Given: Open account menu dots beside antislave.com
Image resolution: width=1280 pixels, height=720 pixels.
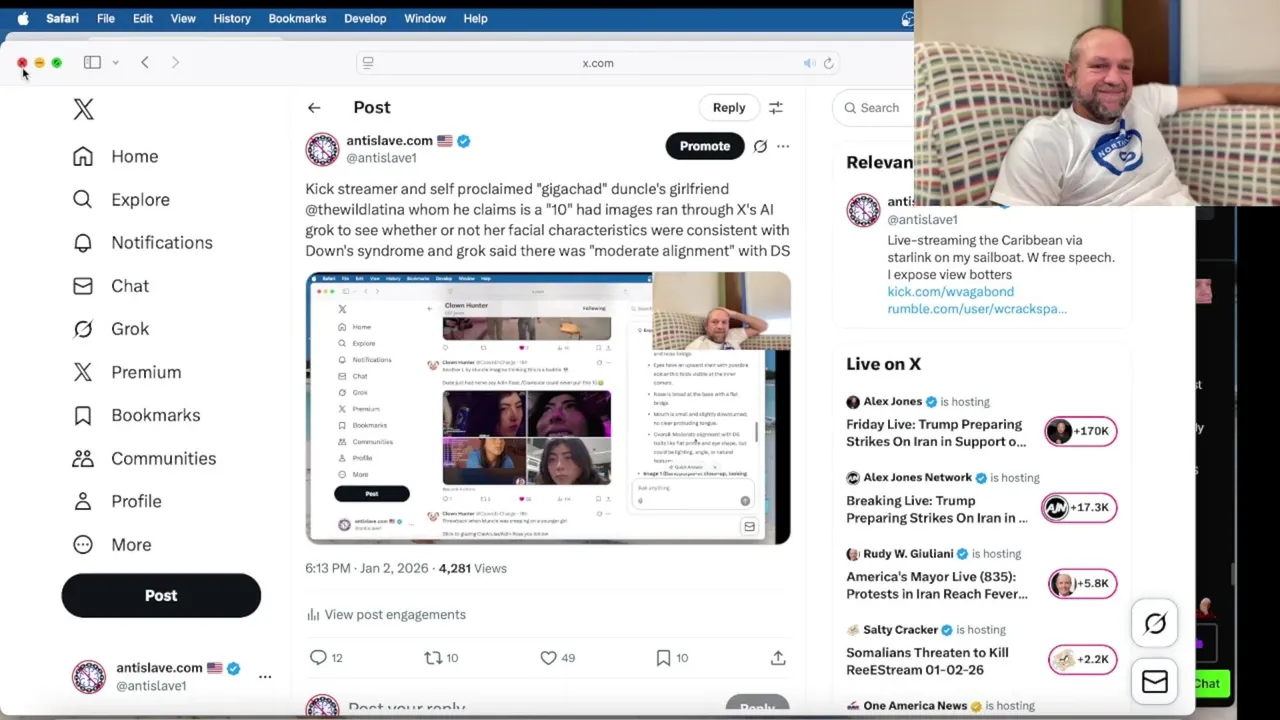Looking at the screenshot, I should [265, 677].
